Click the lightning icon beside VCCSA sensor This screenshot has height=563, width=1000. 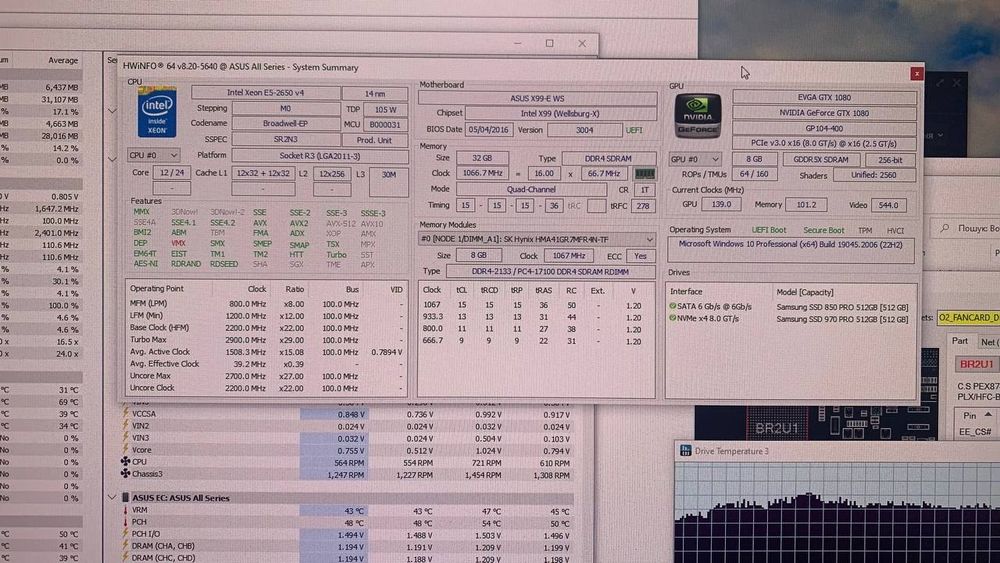coord(126,413)
